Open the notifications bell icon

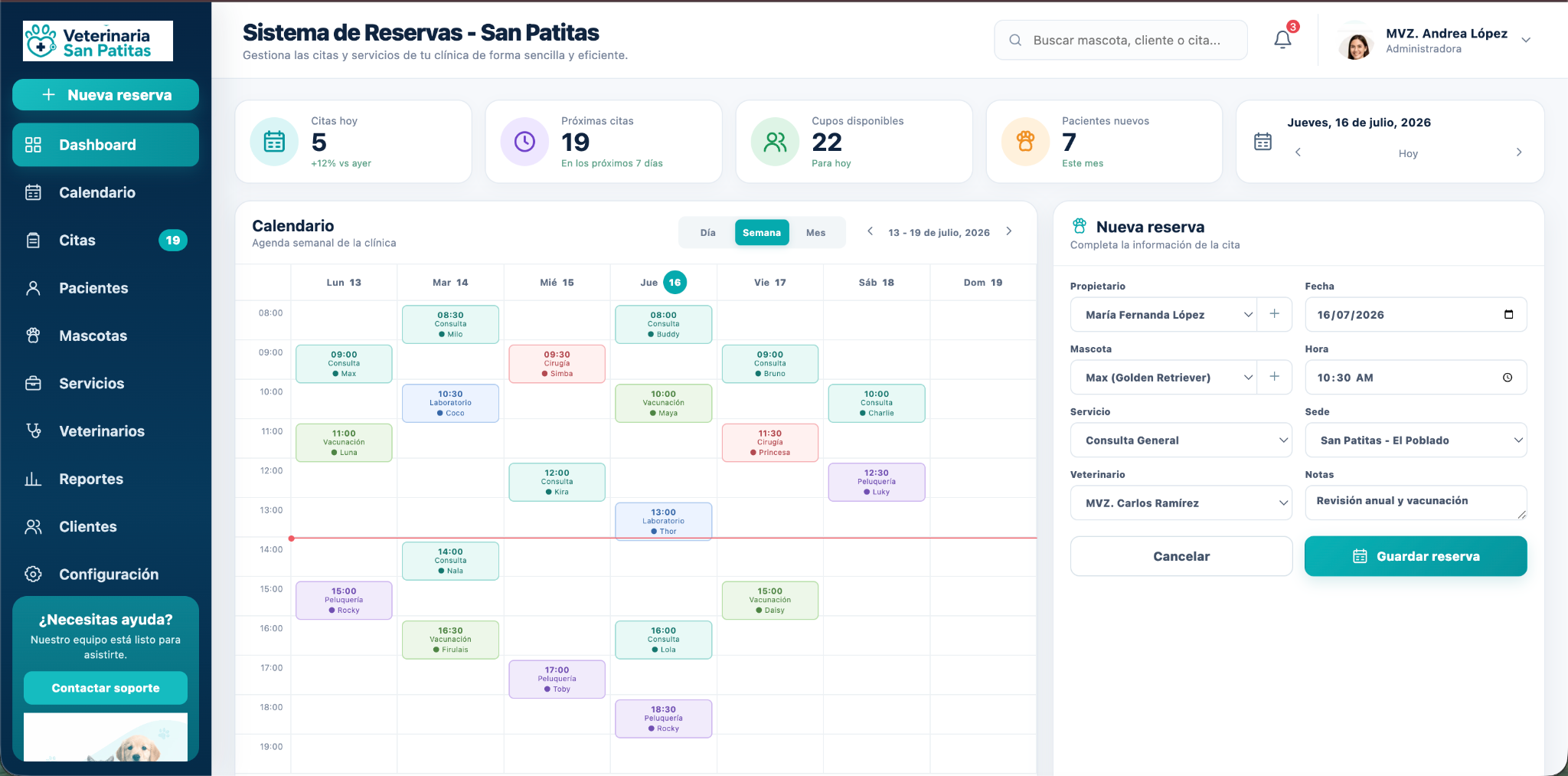1282,40
